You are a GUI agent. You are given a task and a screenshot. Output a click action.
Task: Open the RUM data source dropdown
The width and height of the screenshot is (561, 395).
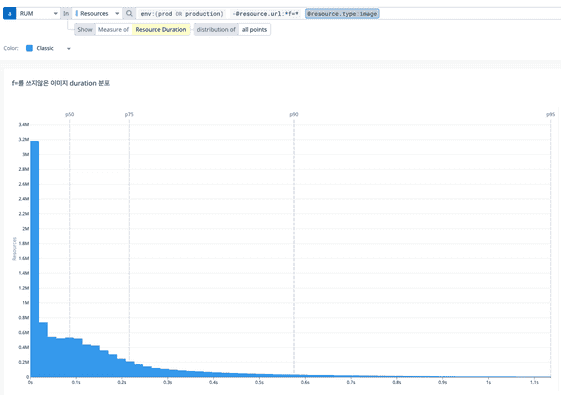(38, 14)
